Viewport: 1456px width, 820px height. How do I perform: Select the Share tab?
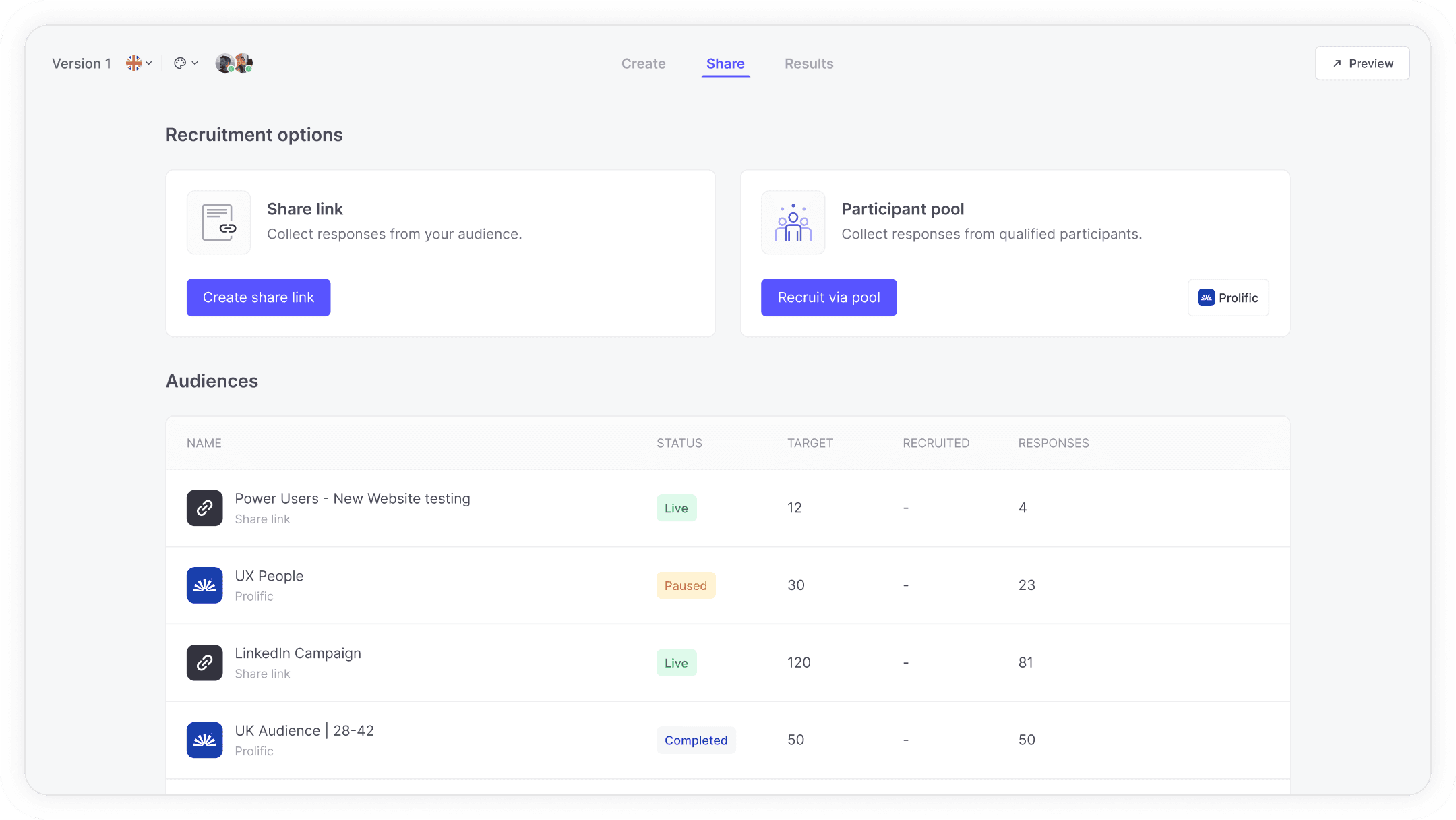(x=725, y=63)
